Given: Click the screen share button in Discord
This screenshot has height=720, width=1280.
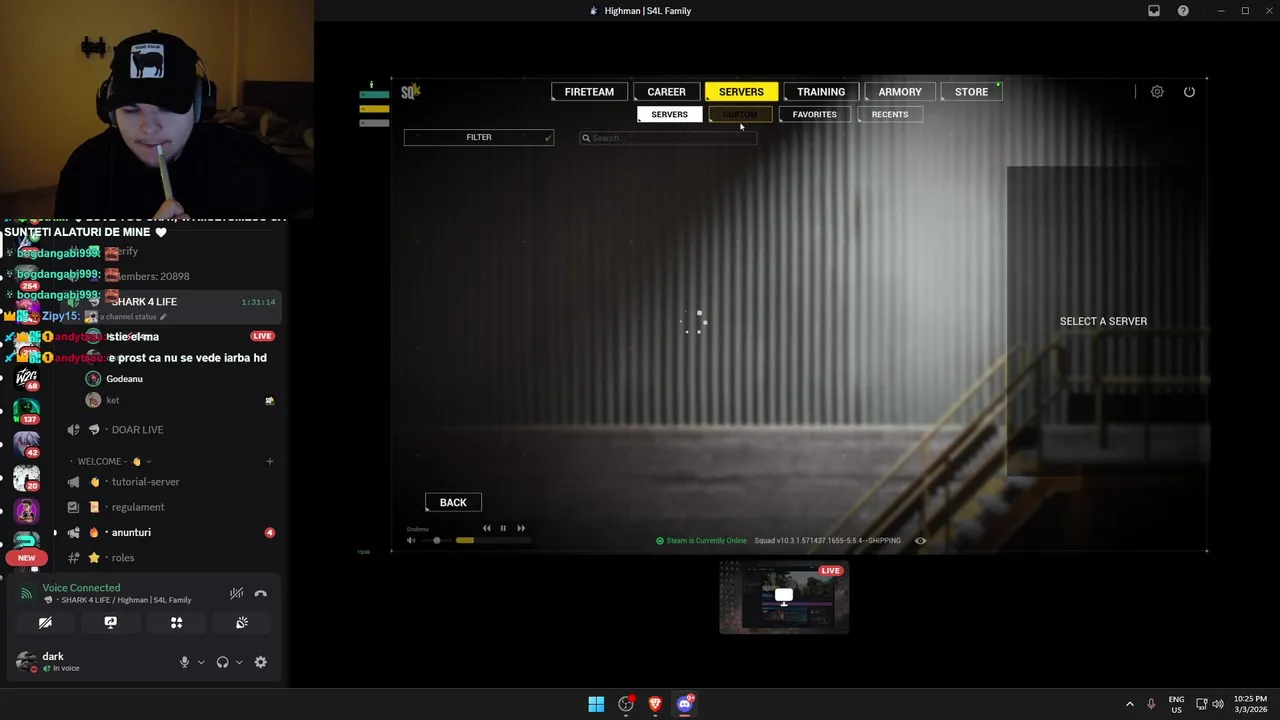Looking at the screenshot, I should [x=111, y=622].
